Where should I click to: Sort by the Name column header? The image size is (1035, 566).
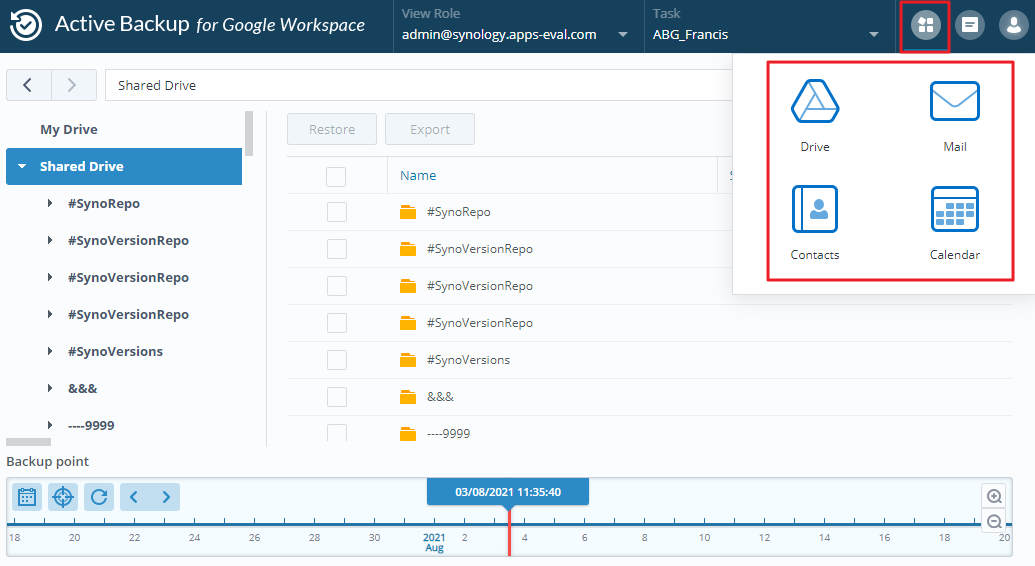pyautogui.click(x=418, y=176)
